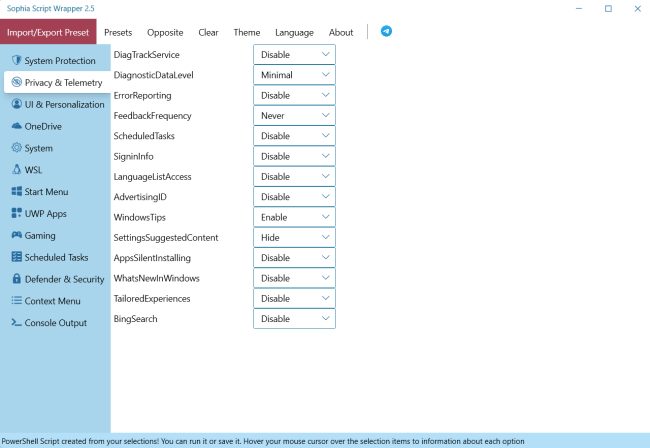The image size is (650, 448).
Task: Expand the DiagnosticDataLevel dropdown
Action: [x=294, y=75]
